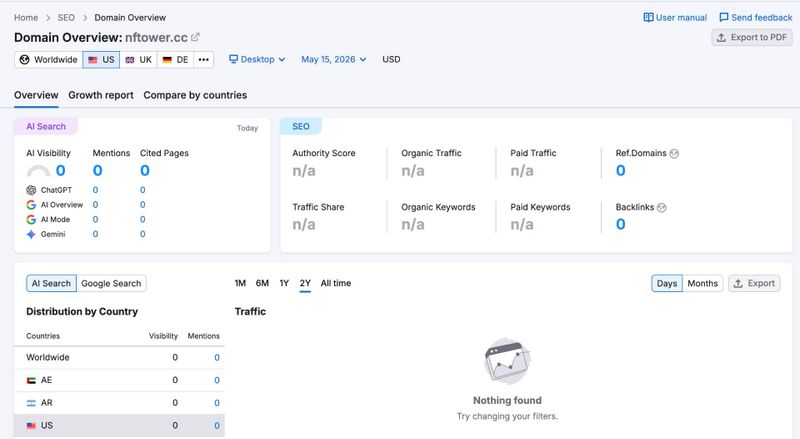Click the AI Overview mentions value
Screen dimensions: 800x439
[95, 205]
